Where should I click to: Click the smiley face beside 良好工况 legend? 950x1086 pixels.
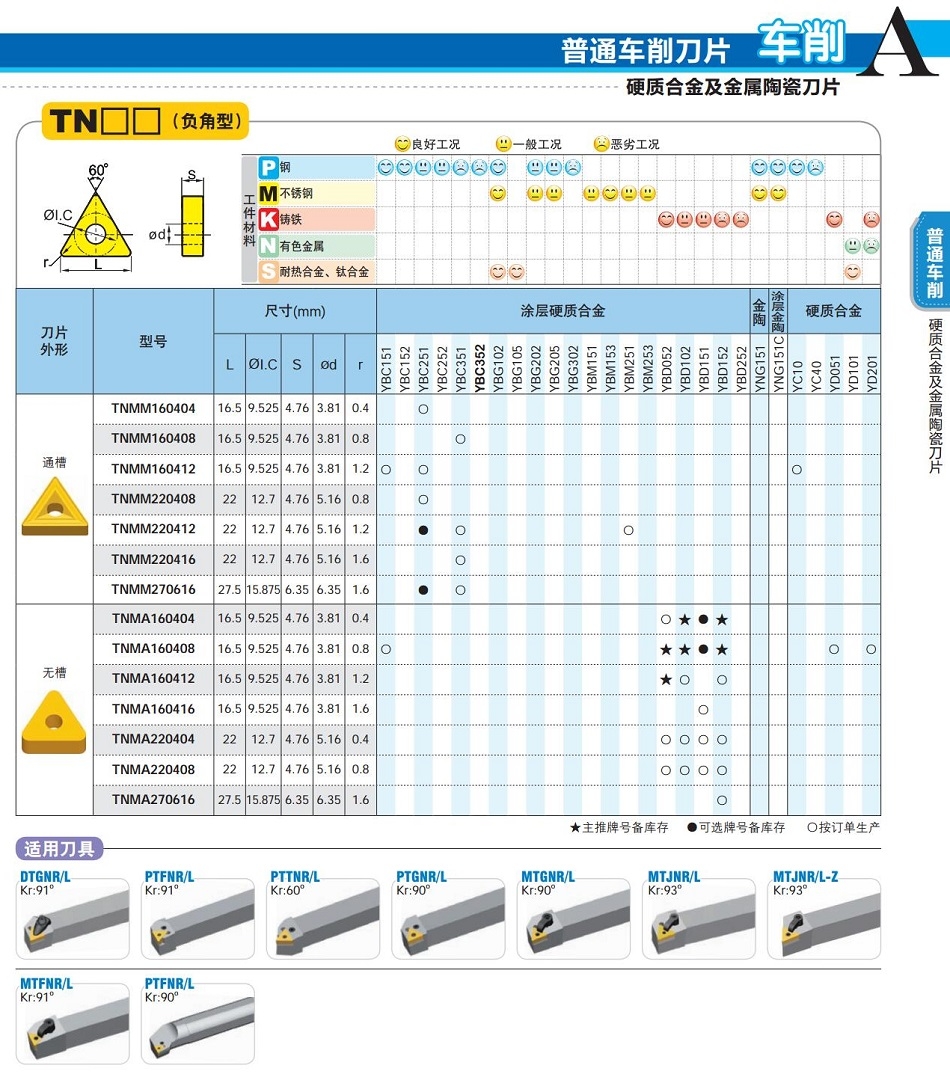pyautogui.click(x=402, y=144)
